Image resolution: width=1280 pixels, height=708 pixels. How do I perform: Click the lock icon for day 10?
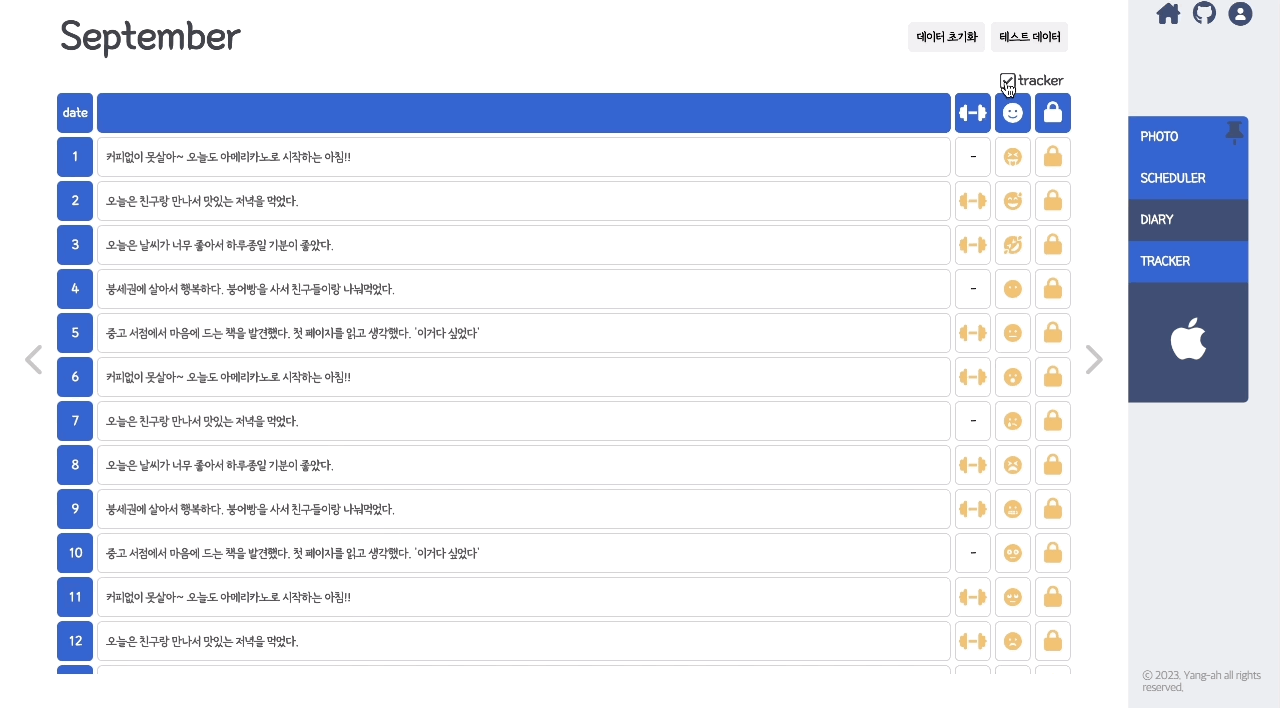1053,553
